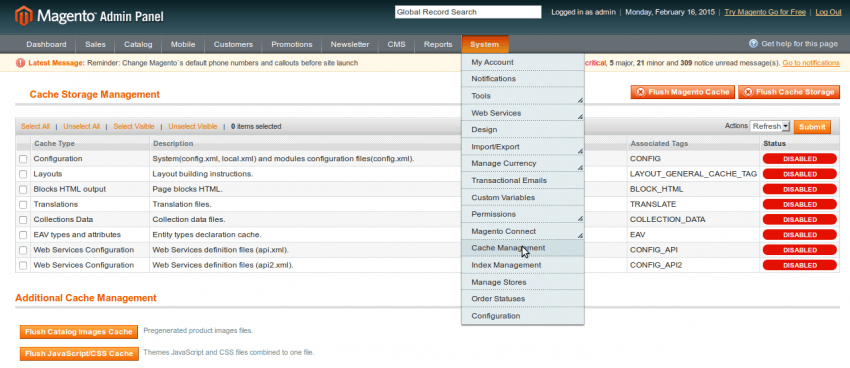Open the Sales menu

coord(95,44)
